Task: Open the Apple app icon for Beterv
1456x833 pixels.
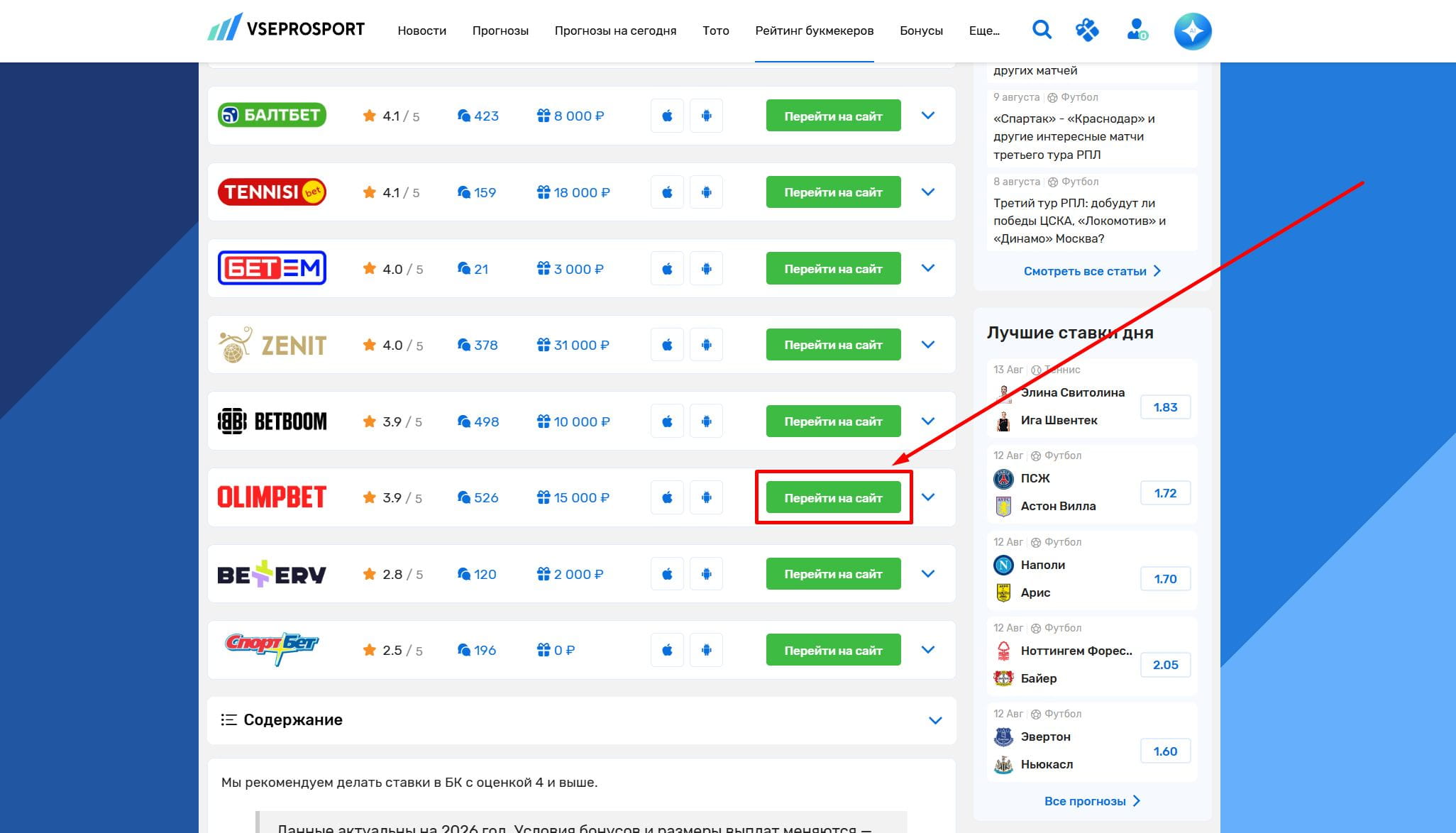Action: pos(667,574)
